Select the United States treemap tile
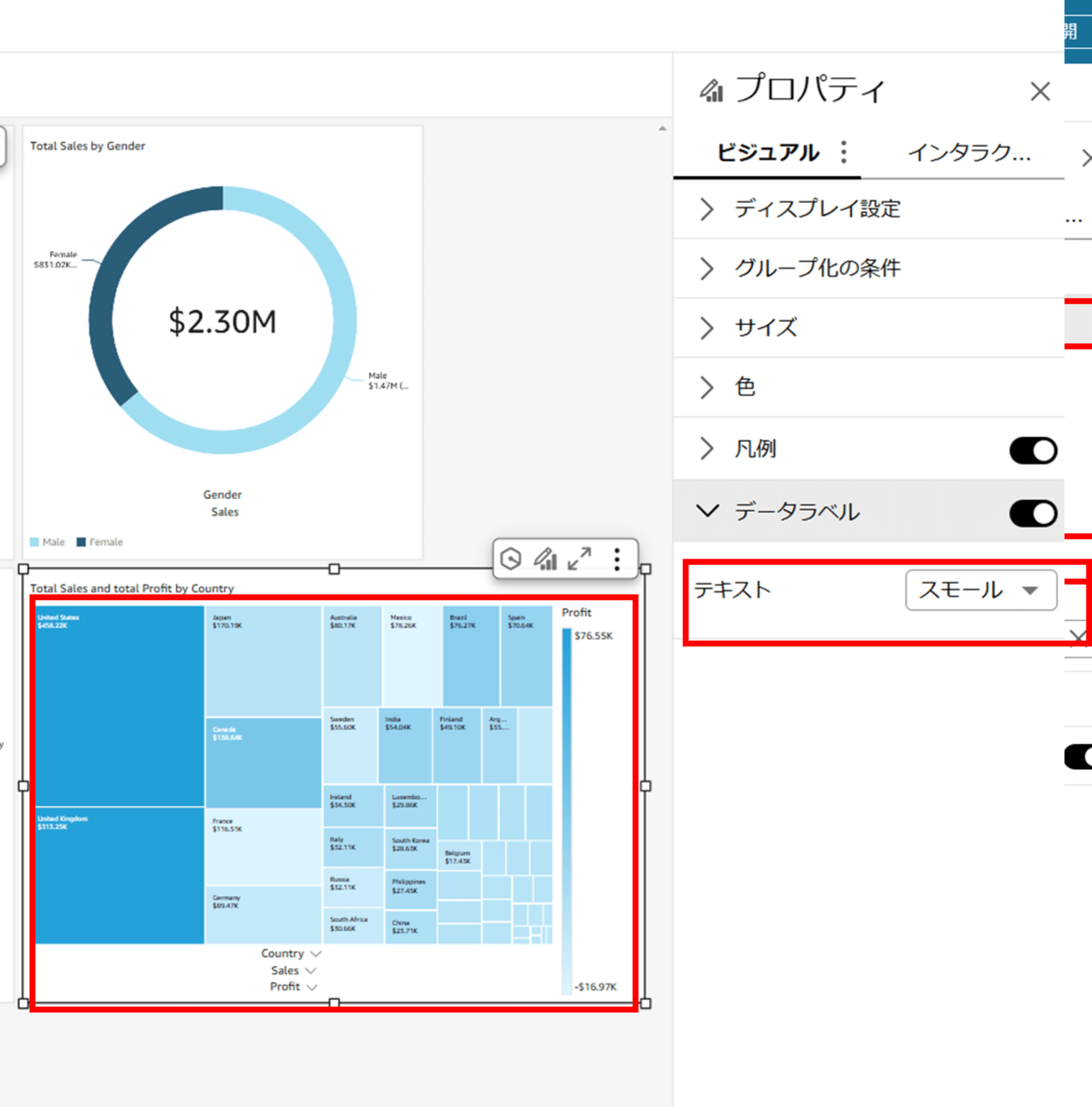Image resolution: width=1092 pixels, height=1107 pixels. coord(120,706)
